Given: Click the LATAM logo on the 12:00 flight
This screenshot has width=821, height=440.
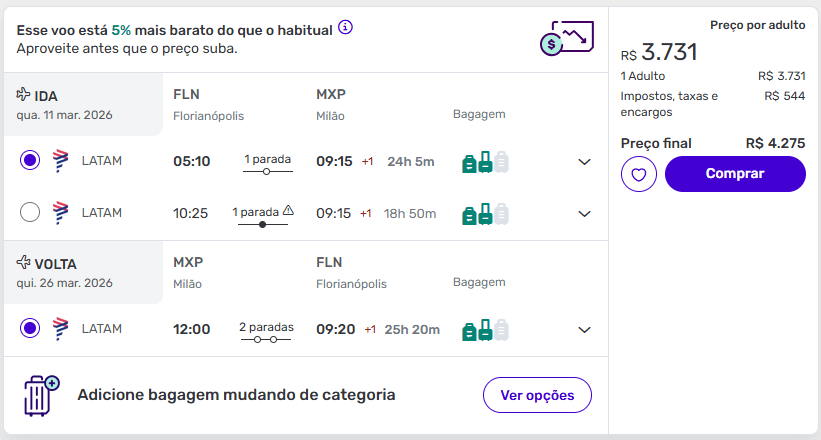Looking at the screenshot, I should click(61, 328).
